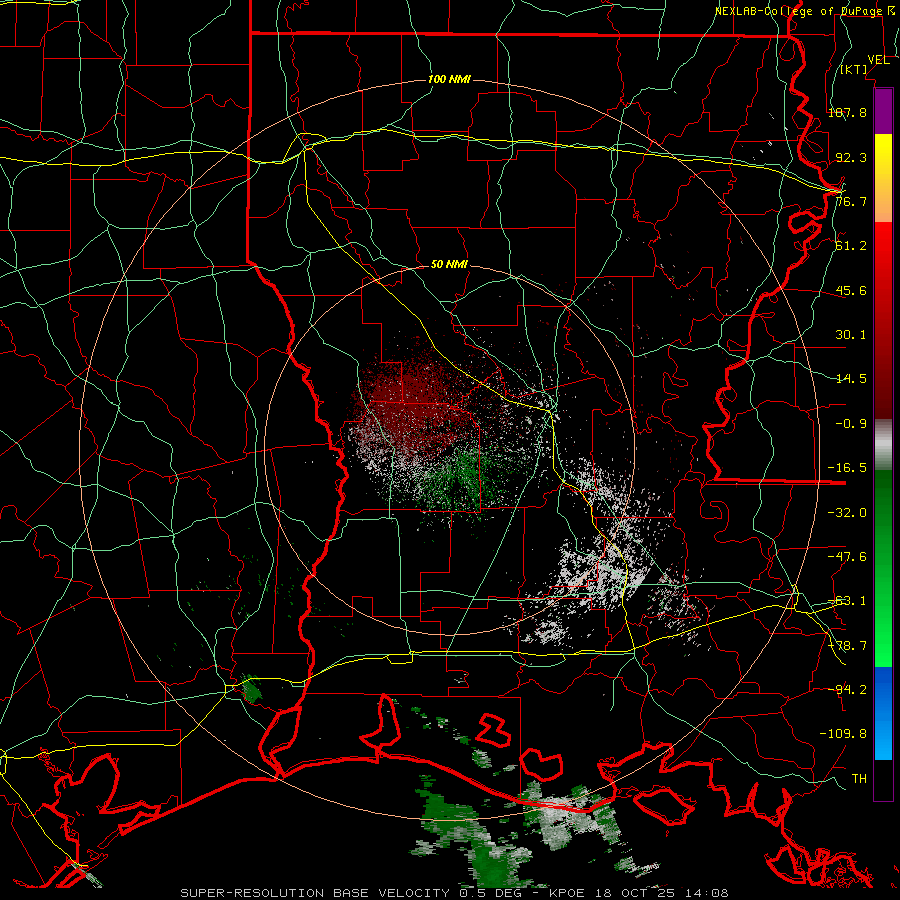The width and height of the screenshot is (900, 900).
Task: Select the 14.5 scale value
Action: click(x=851, y=379)
